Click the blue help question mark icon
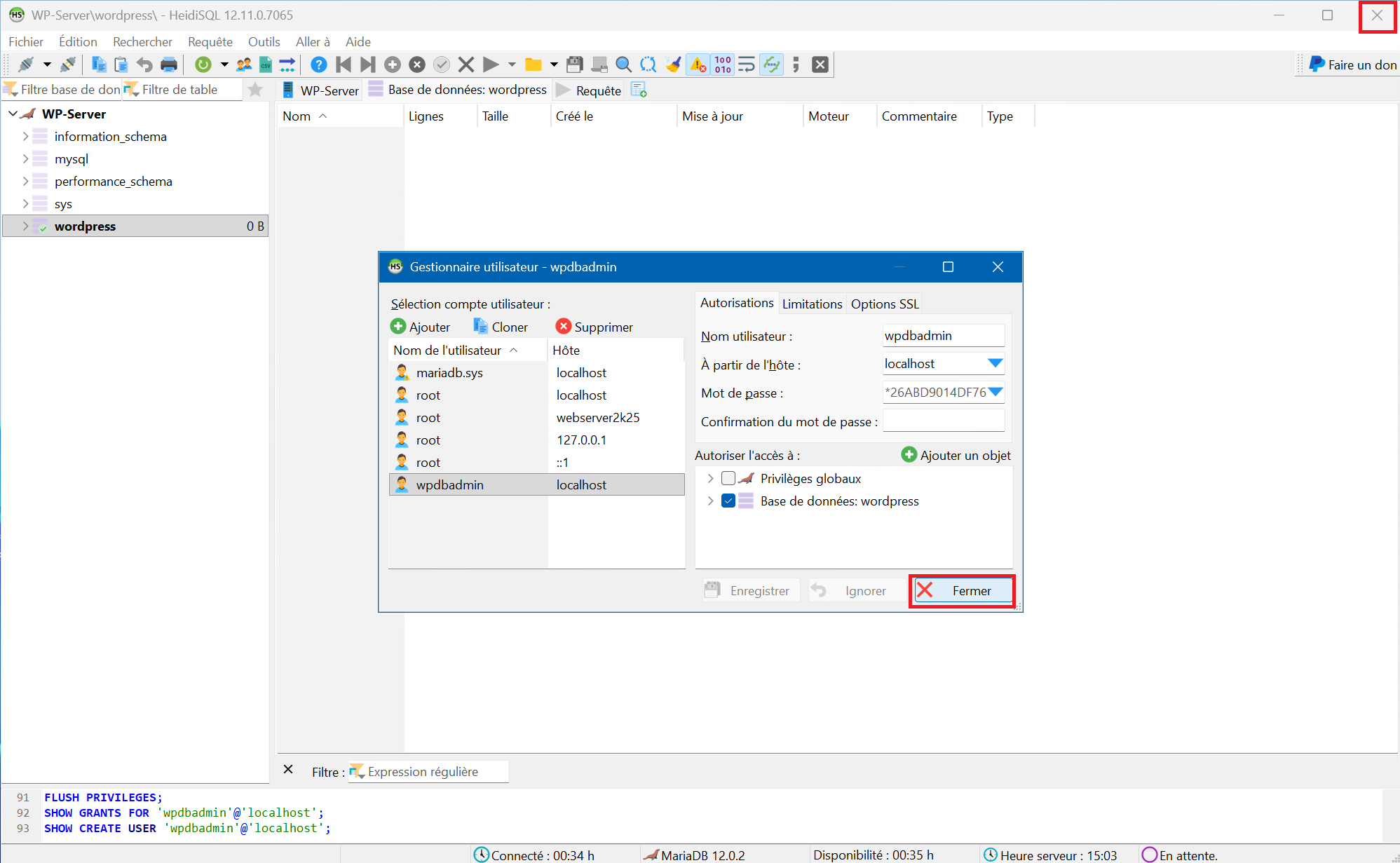Image resolution: width=1400 pixels, height=863 pixels. (x=318, y=65)
